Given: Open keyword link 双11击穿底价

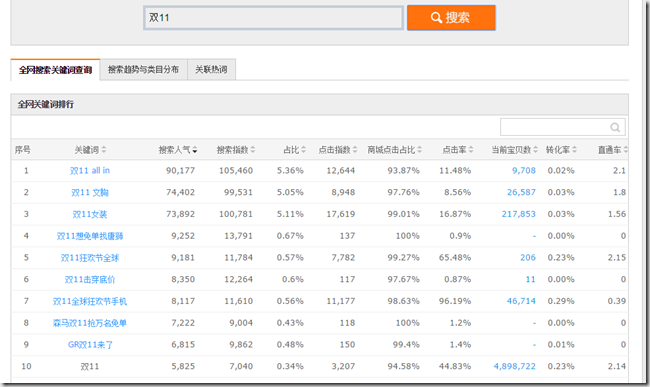Looking at the screenshot, I should tap(90, 280).
